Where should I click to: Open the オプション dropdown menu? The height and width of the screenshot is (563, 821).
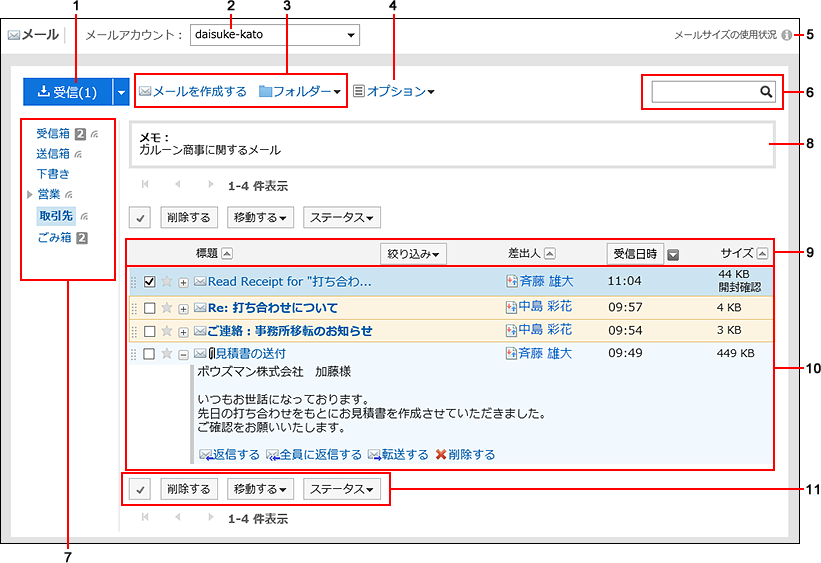pos(394,91)
